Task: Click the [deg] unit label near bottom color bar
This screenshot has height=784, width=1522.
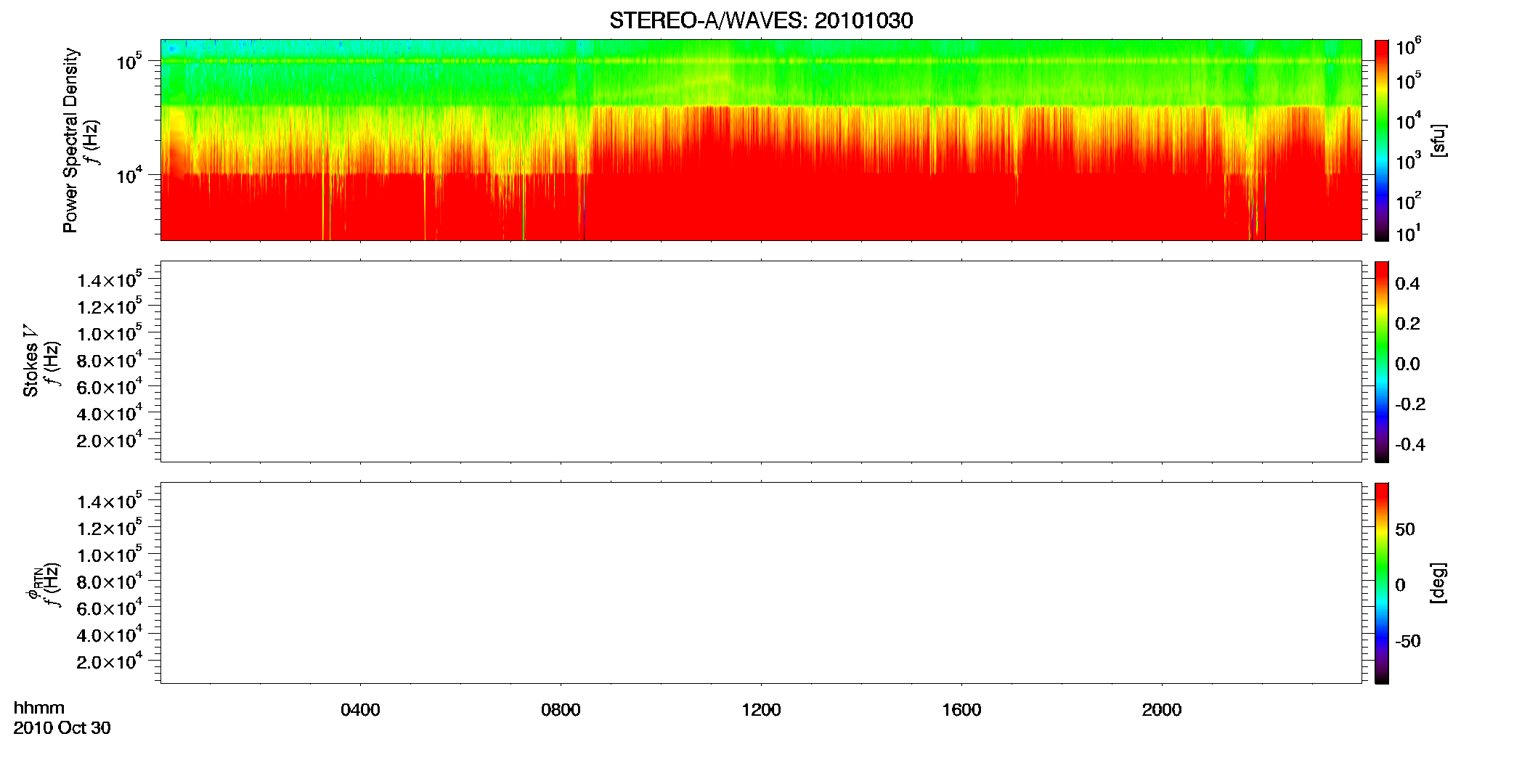Action: pyautogui.click(x=1438, y=583)
